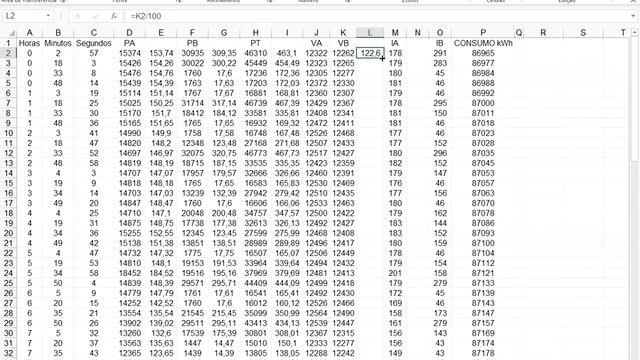
Task: Expand the formula bar with its chevron
Action: [633, 16]
